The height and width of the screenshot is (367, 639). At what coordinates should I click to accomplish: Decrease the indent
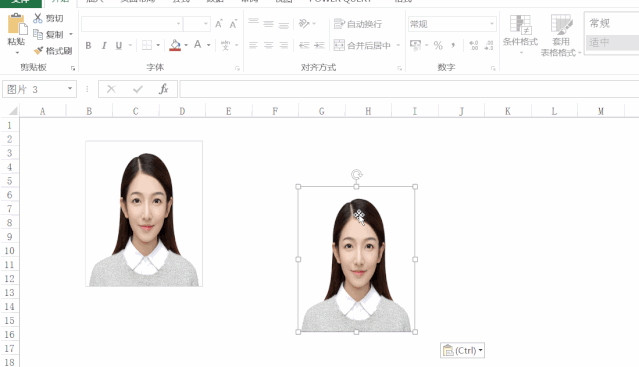pos(304,45)
